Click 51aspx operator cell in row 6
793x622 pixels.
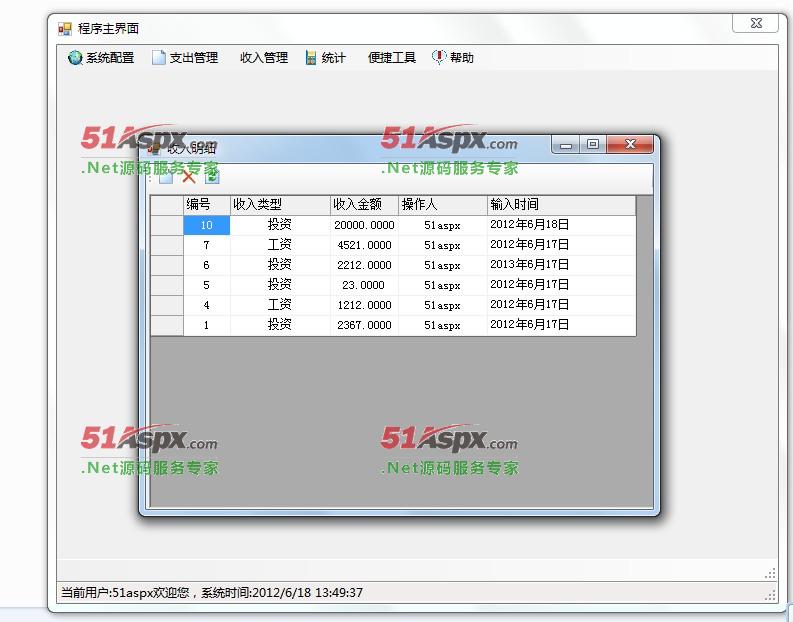pyautogui.click(x=443, y=265)
